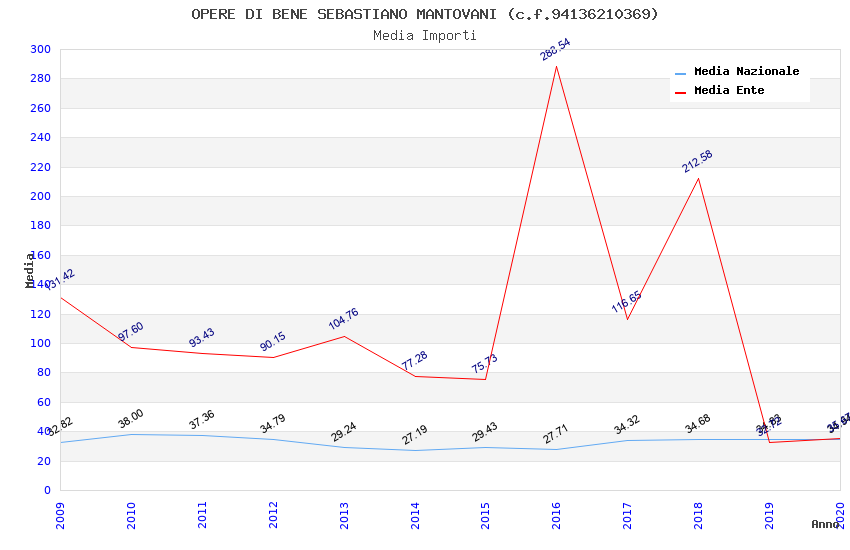This screenshot has width=850, height=550.
Task: Click the 75.73 data label
Action: coord(485,363)
